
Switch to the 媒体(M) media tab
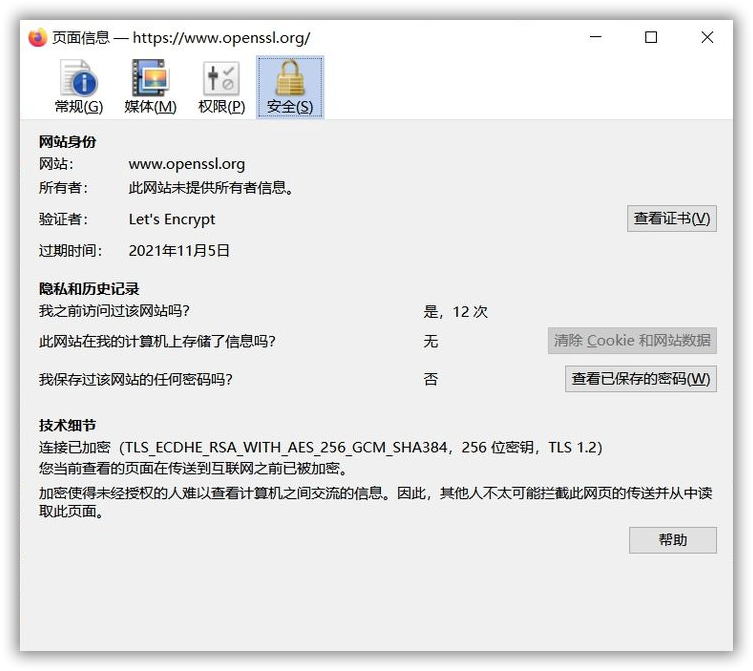150,87
